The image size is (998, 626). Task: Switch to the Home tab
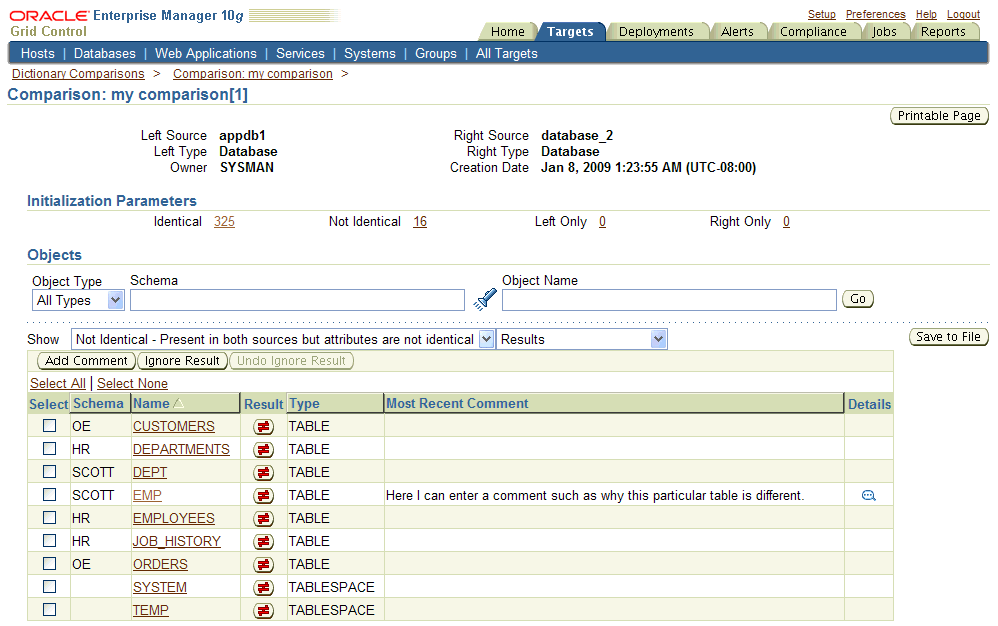(508, 32)
